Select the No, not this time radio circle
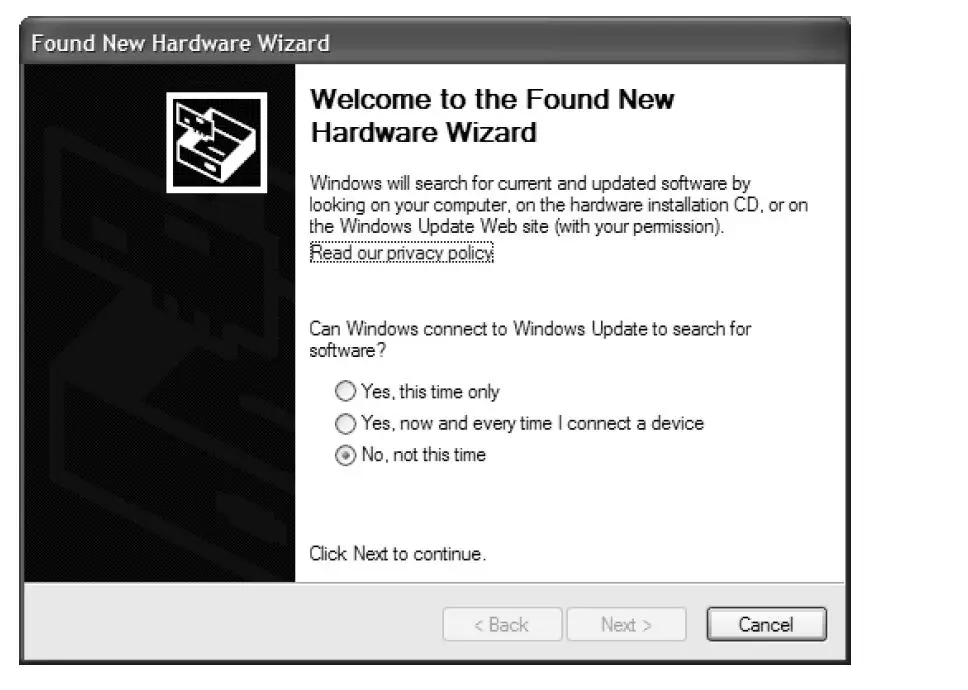Viewport: 968px width, 690px height. point(345,455)
